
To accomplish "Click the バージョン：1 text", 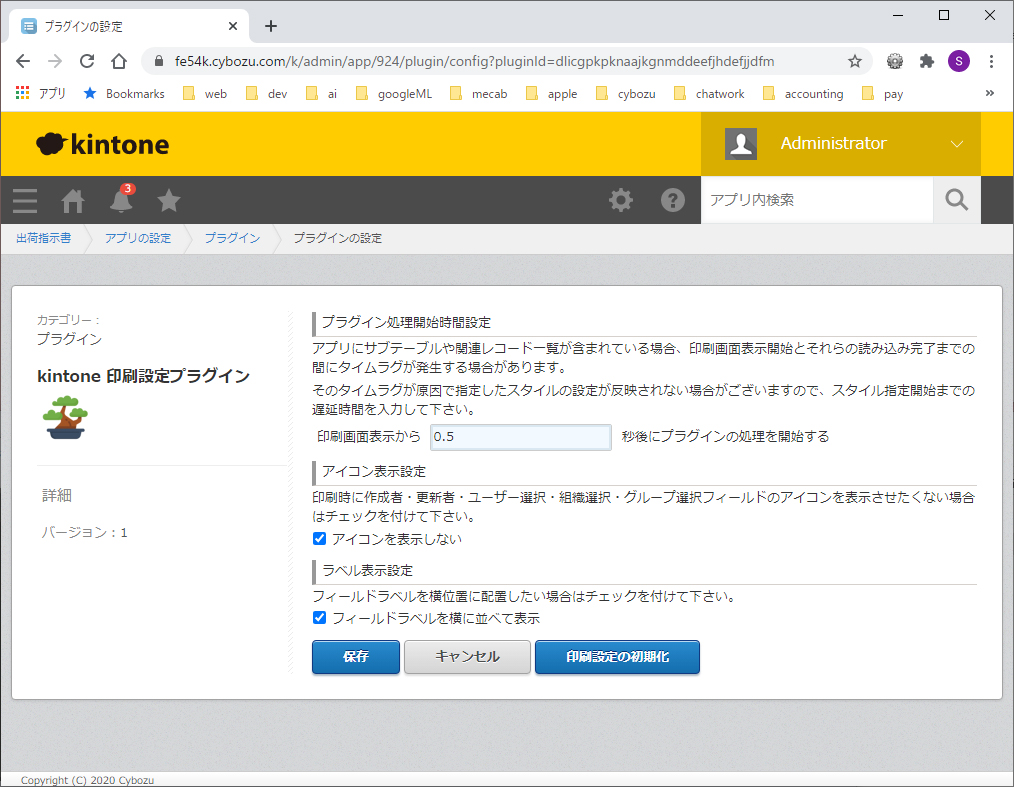I will click(85, 532).
